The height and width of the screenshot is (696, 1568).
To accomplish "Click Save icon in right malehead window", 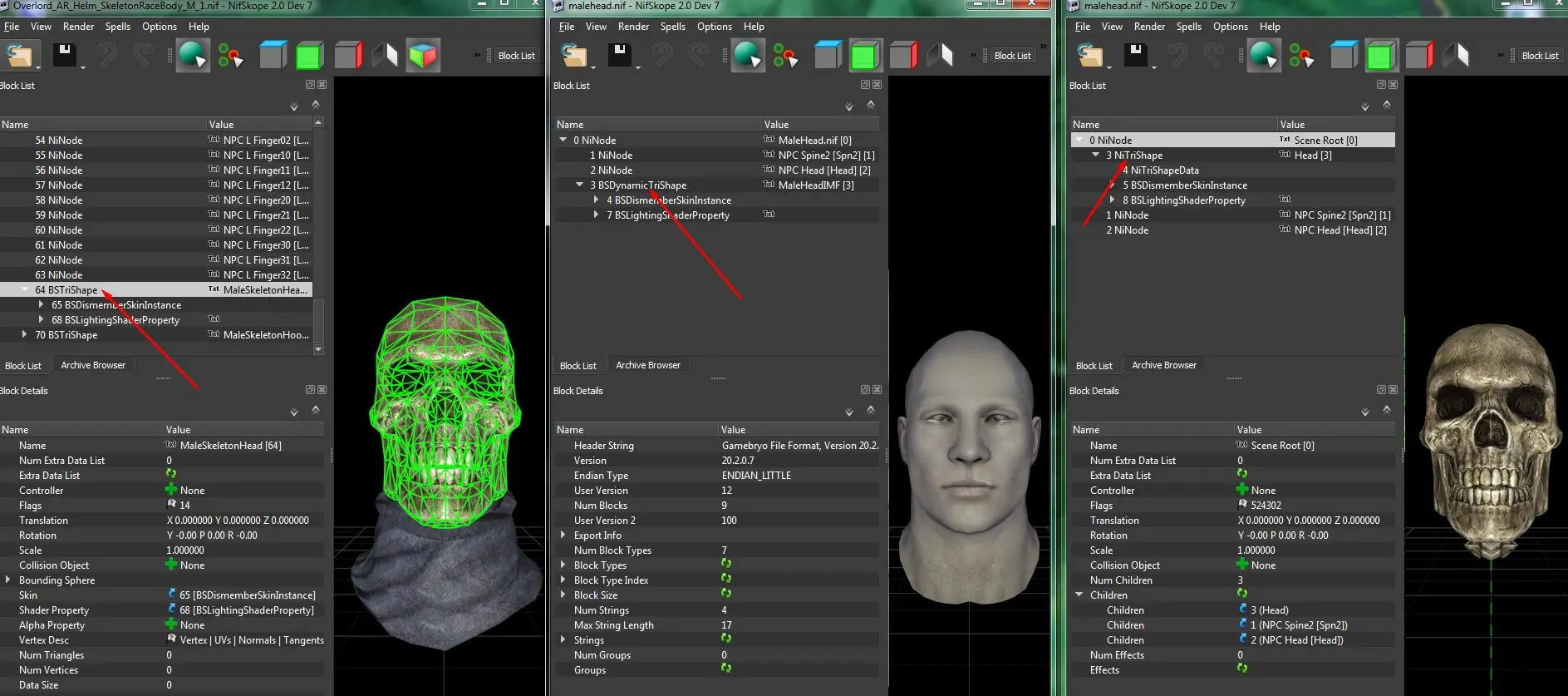I will pyautogui.click(x=1135, y=56).
